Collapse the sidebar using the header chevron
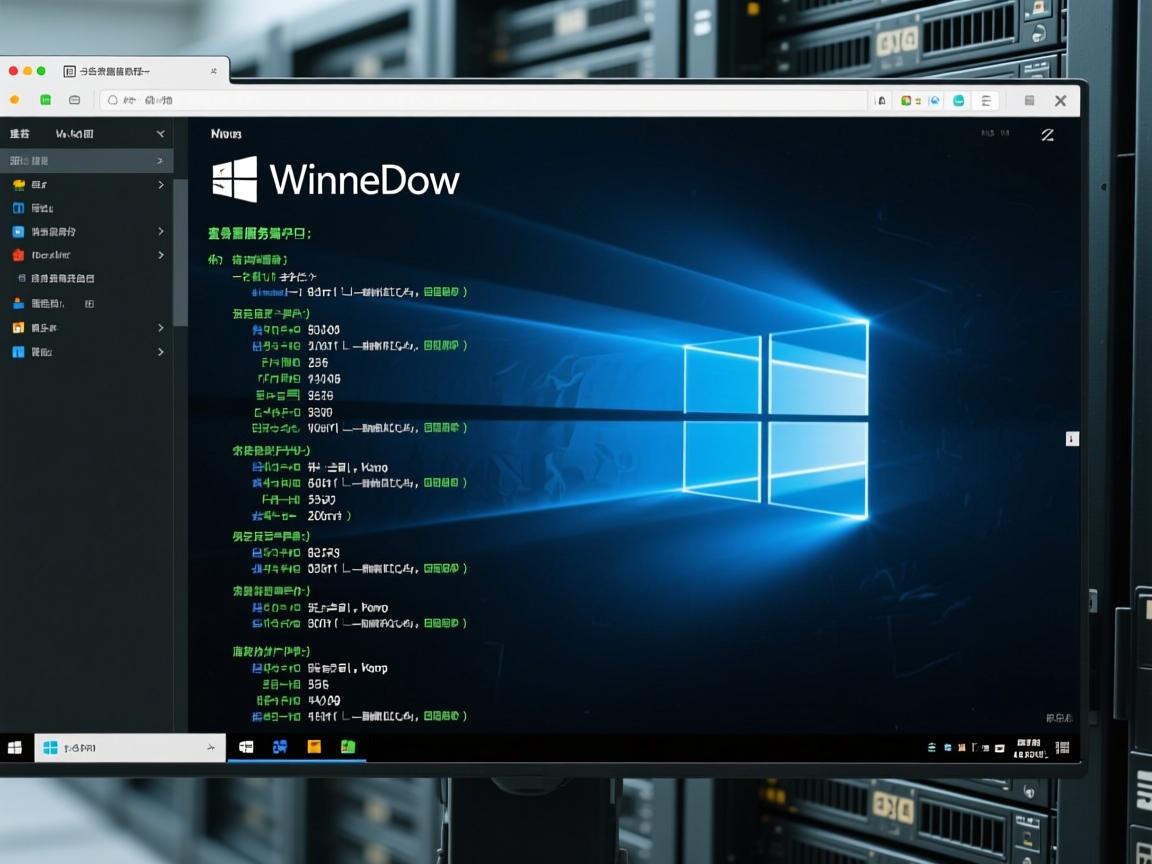 [160, 133]
